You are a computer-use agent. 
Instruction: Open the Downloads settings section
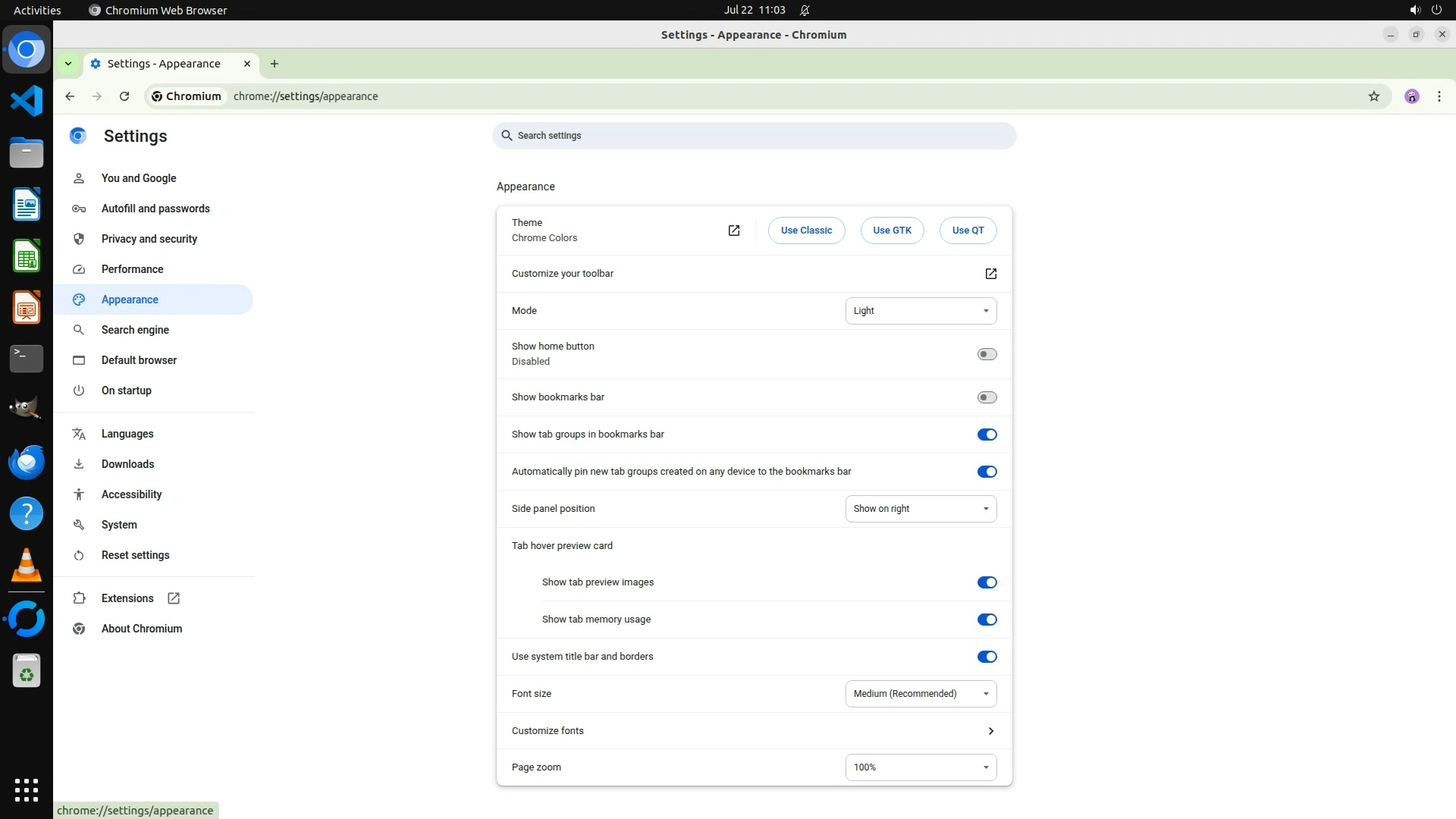click(127, 464)
